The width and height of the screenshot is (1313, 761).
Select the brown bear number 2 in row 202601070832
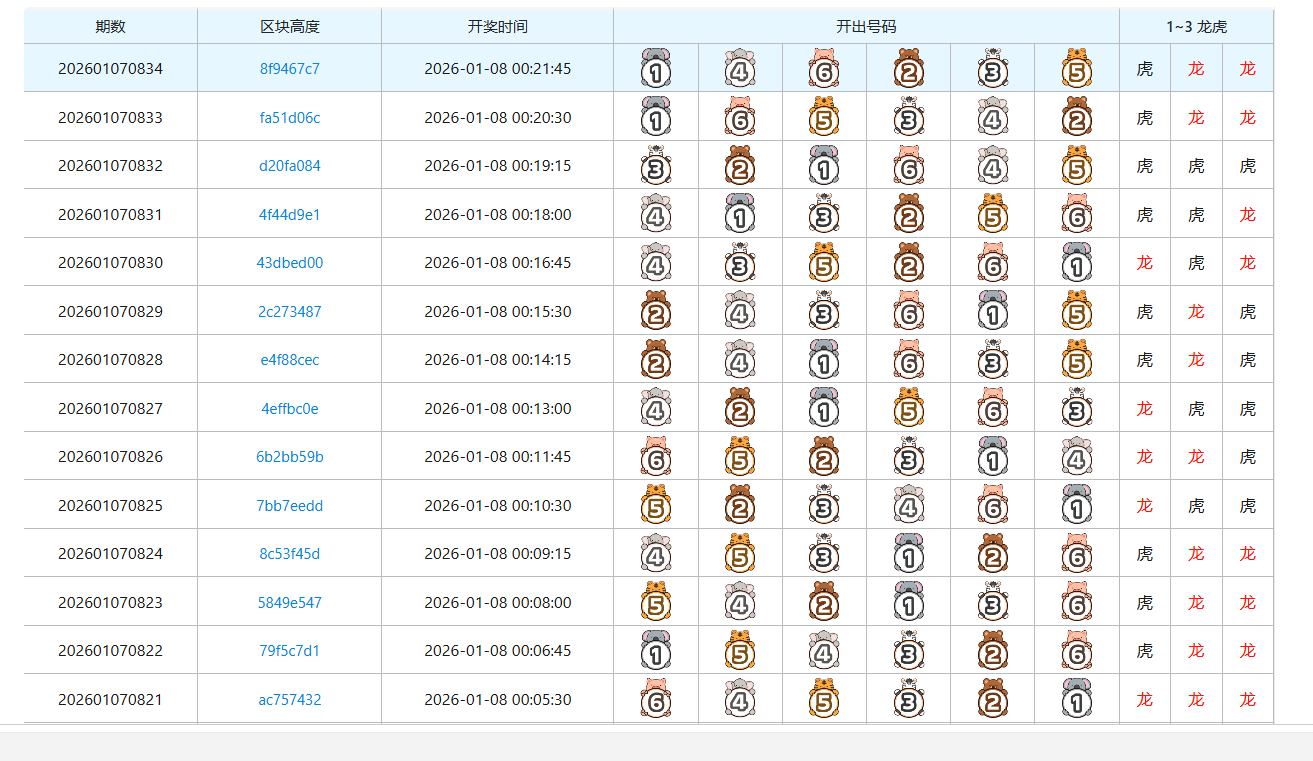coord(739,165)
